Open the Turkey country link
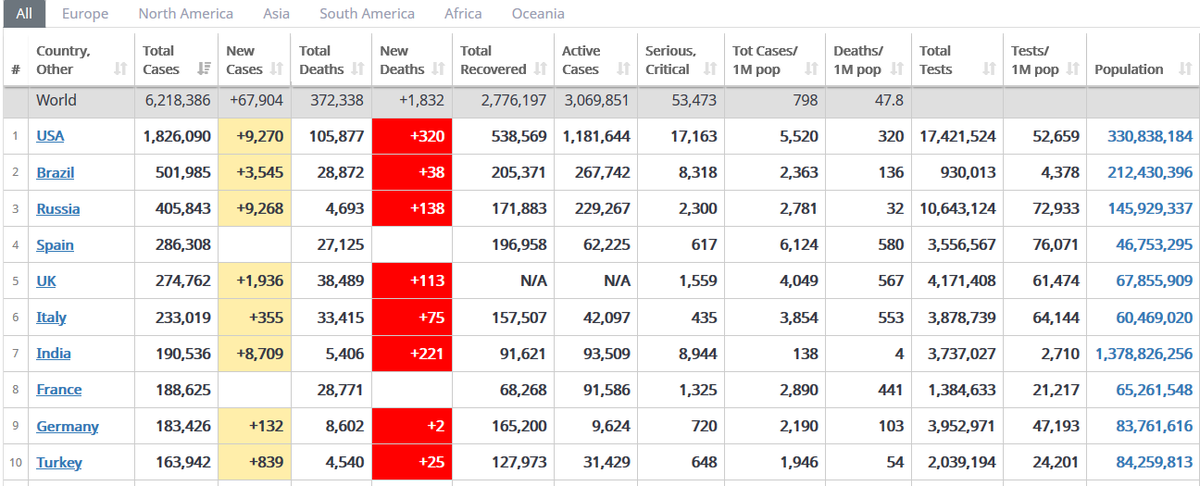Image resolution: width=1200 pixels, height=486 pixels. (59, 462)
